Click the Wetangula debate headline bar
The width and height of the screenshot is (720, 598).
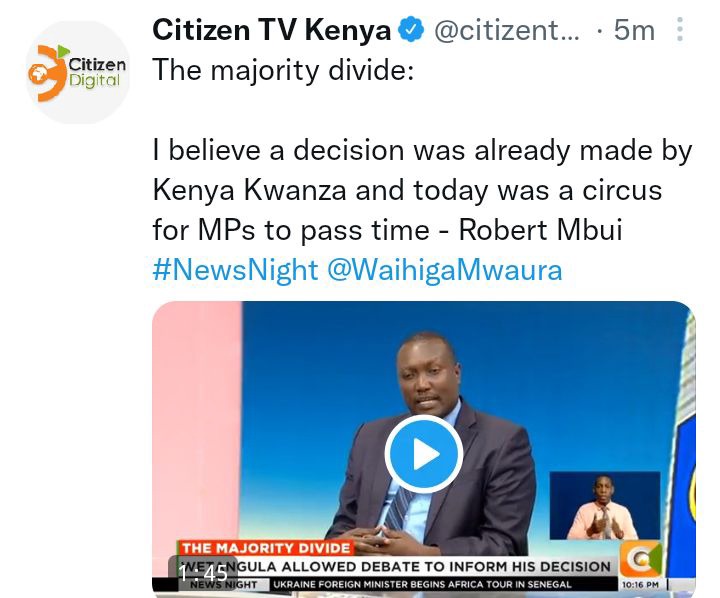pyautogui.click(x=395, y=567)
